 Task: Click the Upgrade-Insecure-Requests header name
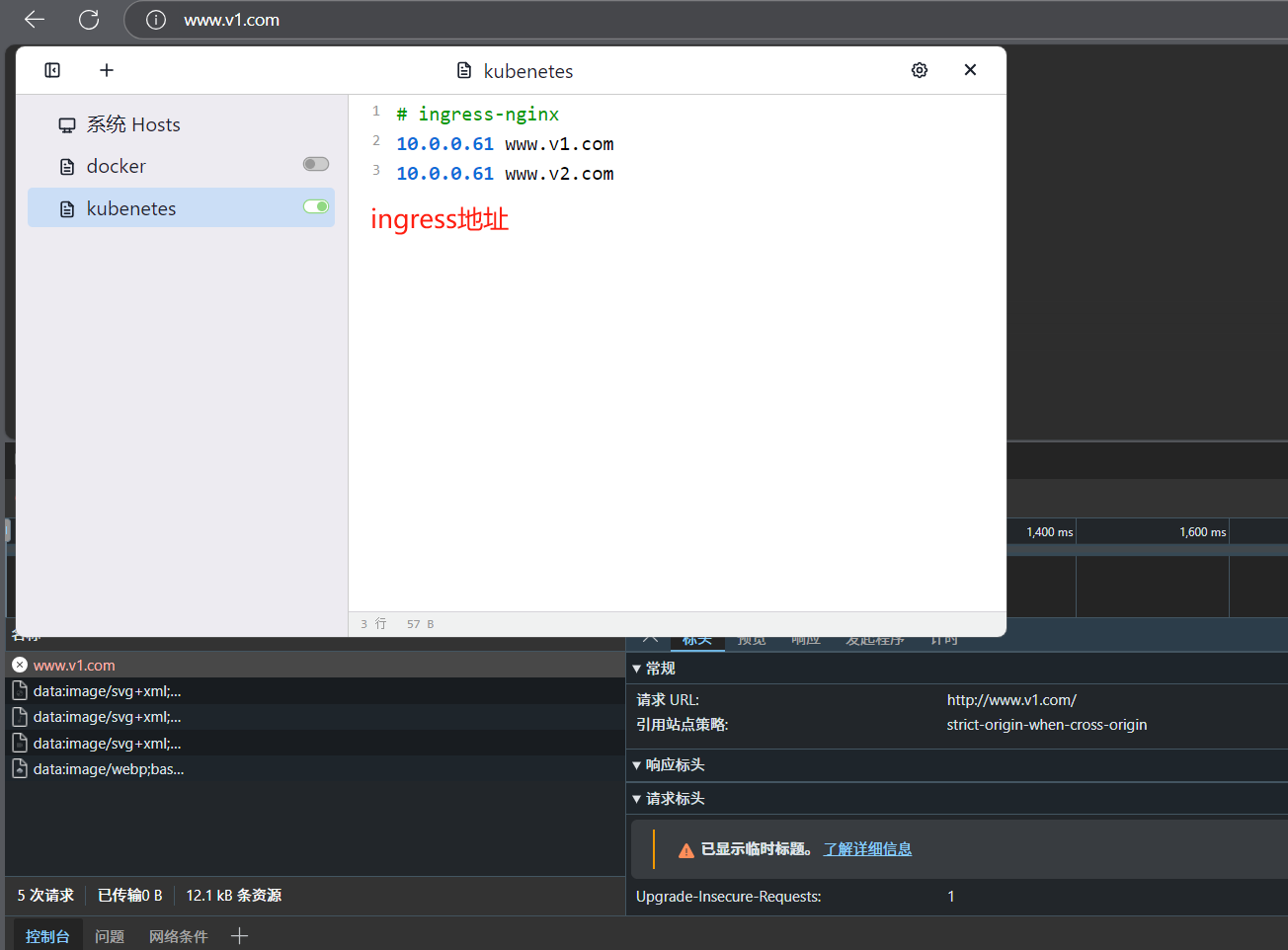point(729,897)
